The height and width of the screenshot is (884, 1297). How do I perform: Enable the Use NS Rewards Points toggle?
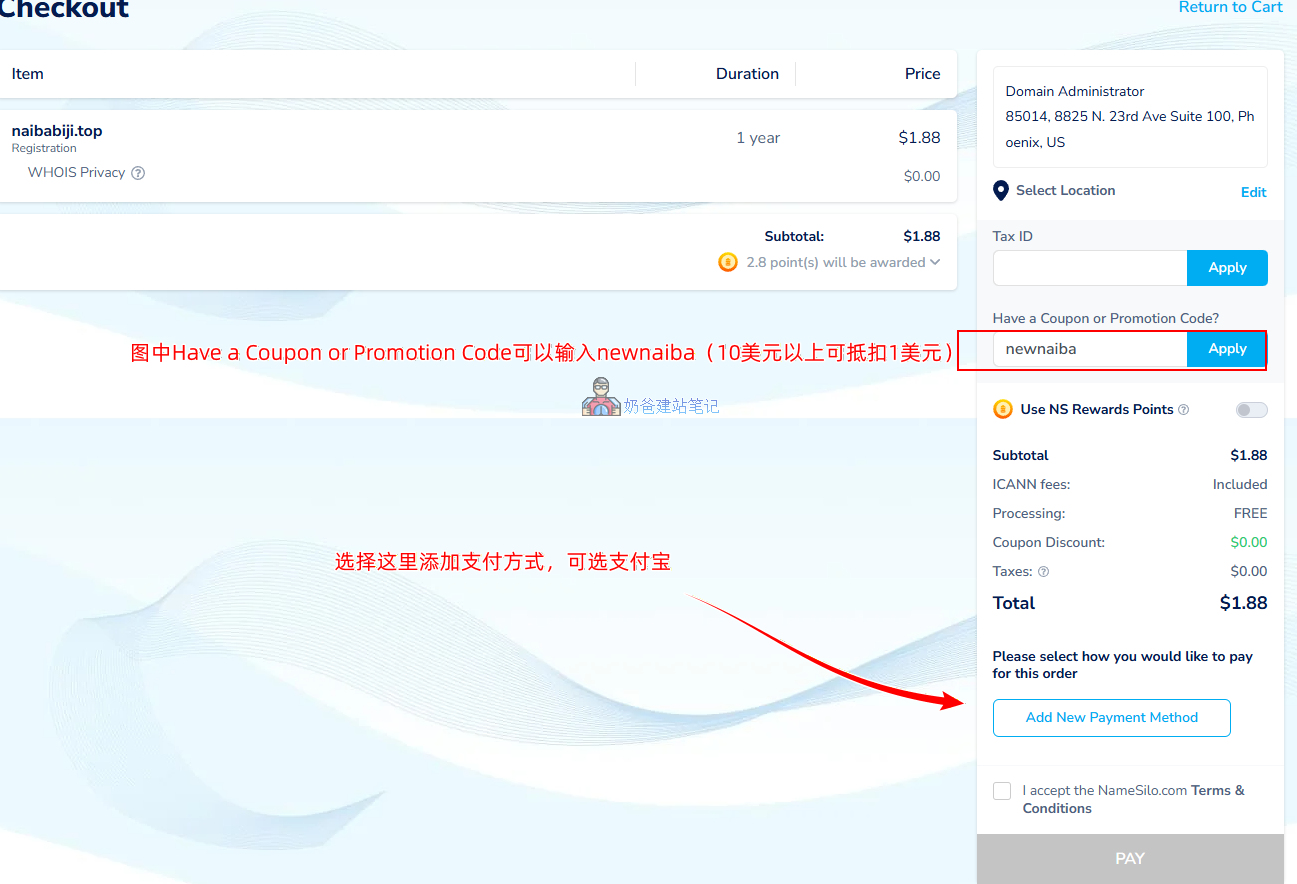click(x=1250, y=409)
